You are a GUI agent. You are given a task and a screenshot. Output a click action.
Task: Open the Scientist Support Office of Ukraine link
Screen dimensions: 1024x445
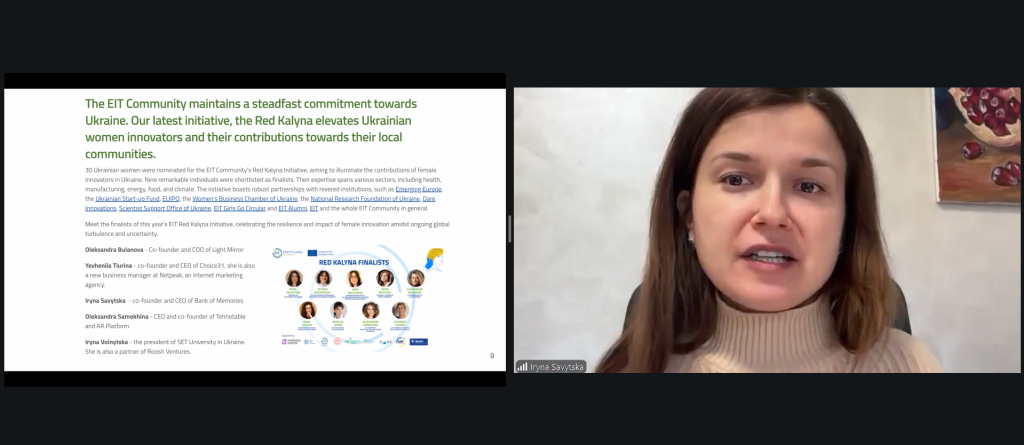(x=165, y=208)
